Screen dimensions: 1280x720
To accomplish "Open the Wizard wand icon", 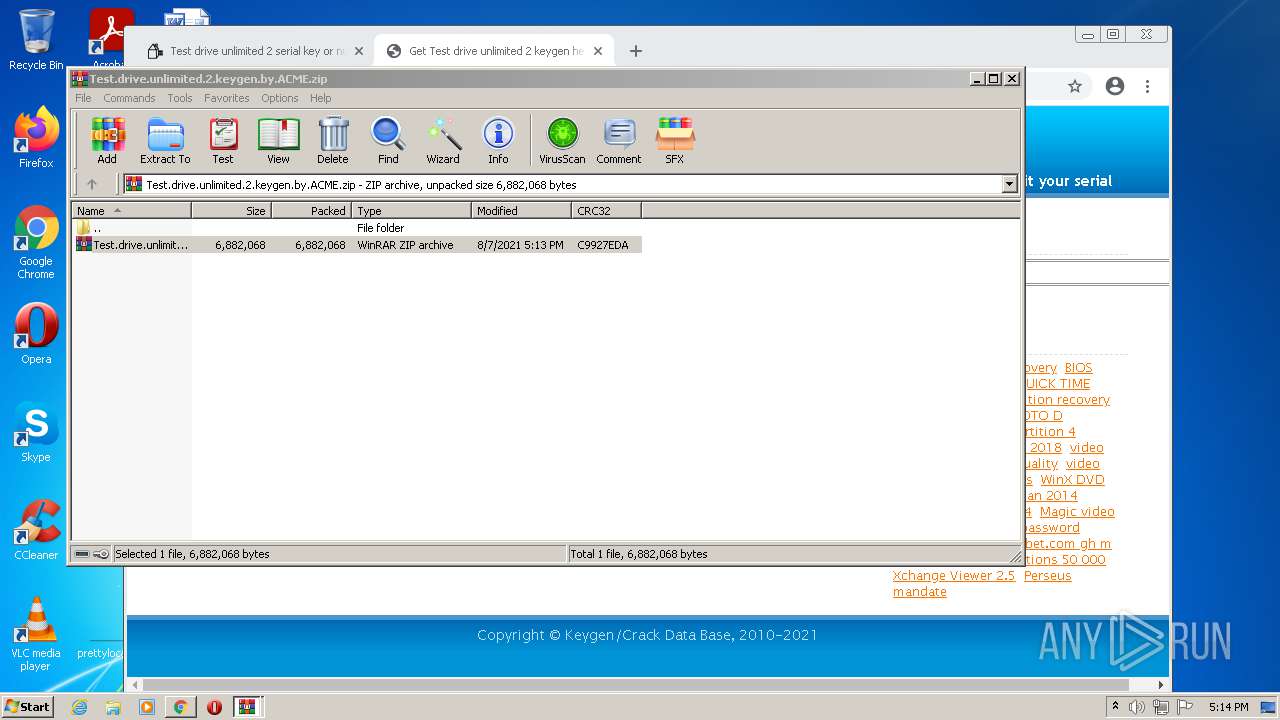I will click(443, 140).
